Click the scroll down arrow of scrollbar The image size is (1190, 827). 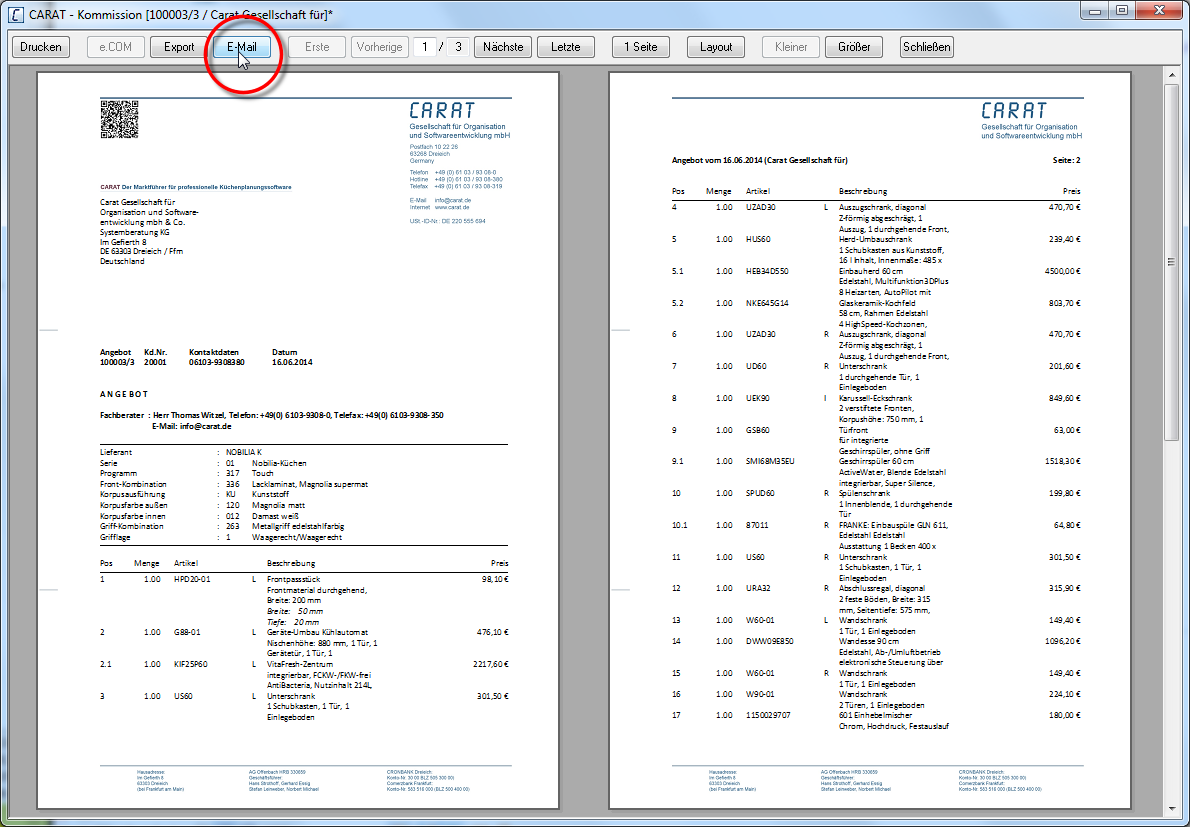(1171, 807)
